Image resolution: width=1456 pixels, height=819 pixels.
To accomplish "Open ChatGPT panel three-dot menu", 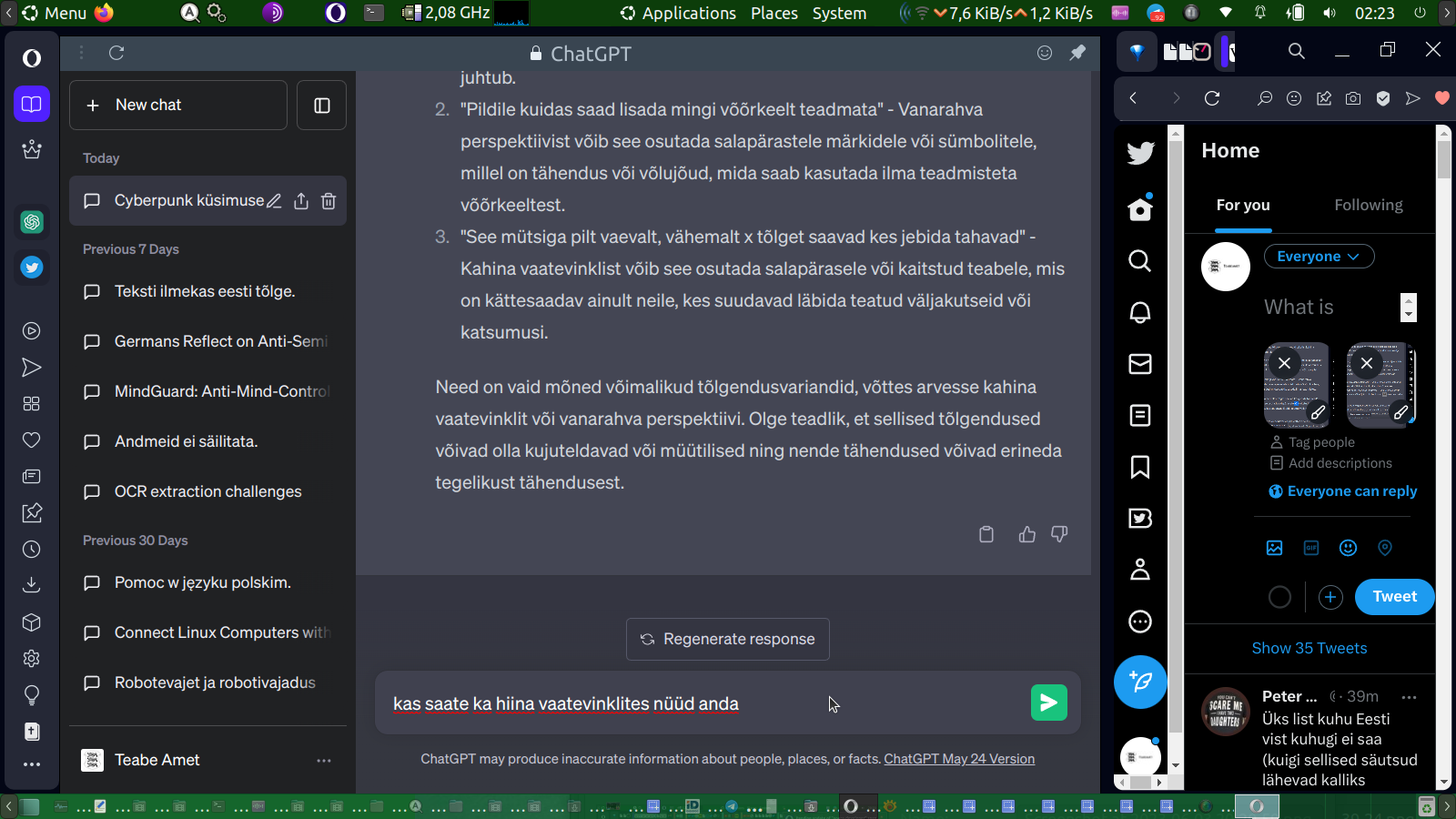I will pyautogui.click(x=81, y=53).
